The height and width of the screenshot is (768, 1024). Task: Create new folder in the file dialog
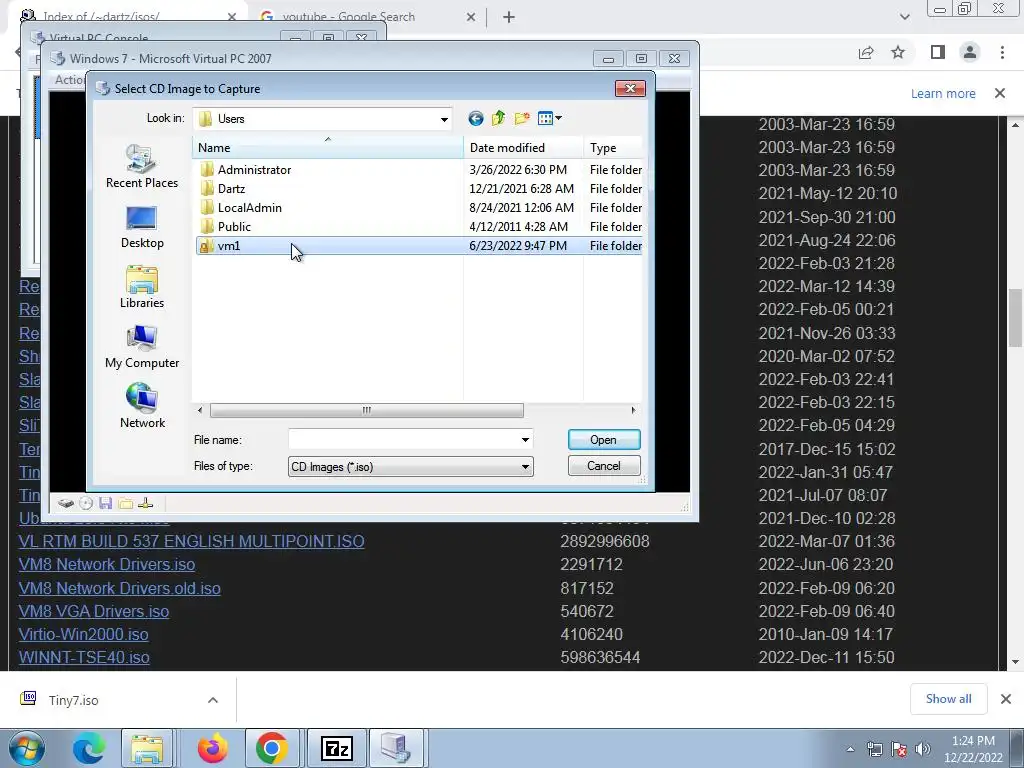click(522, 118)
